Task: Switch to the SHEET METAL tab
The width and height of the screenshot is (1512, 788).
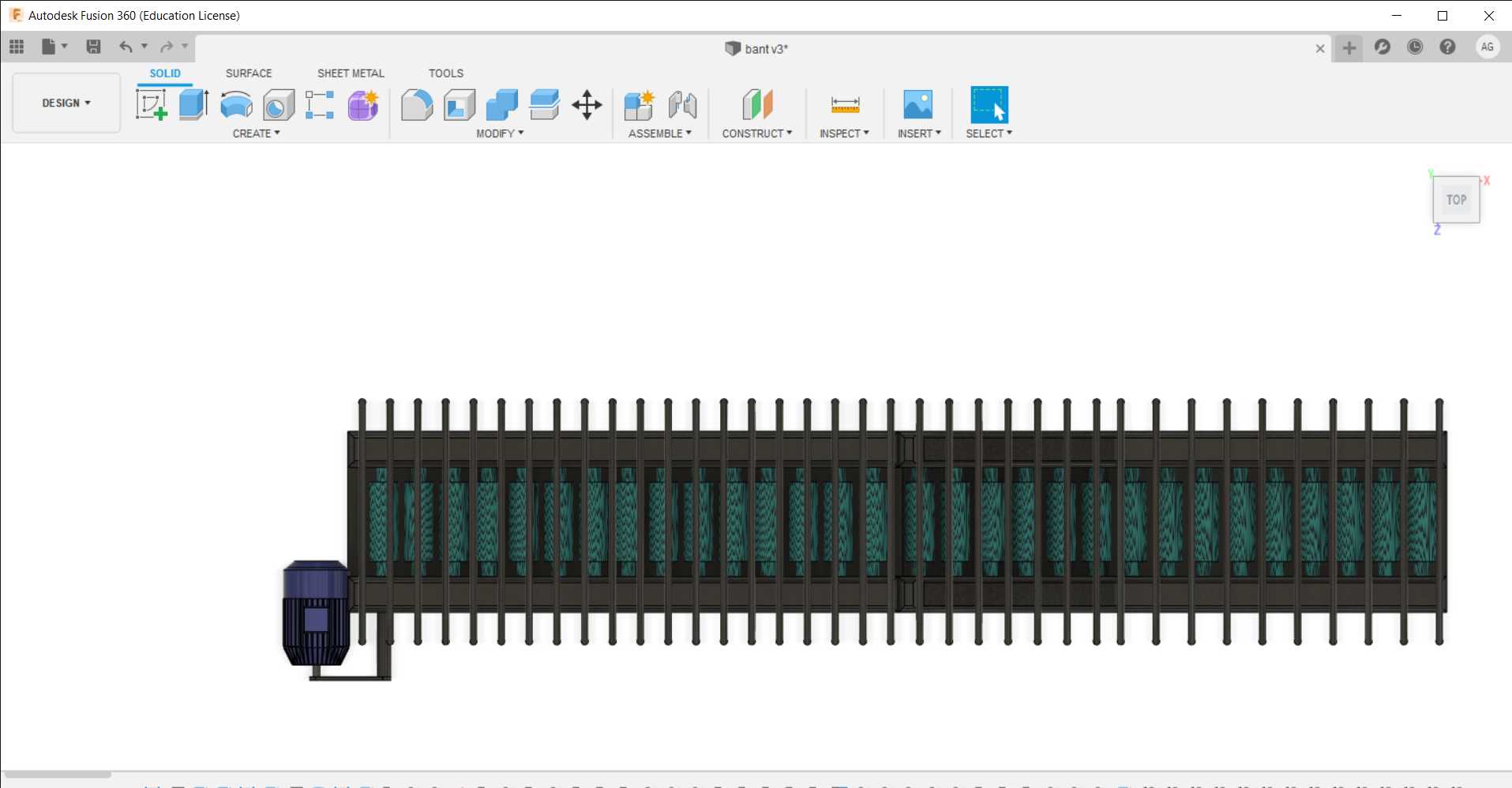Action: (351, 73)
